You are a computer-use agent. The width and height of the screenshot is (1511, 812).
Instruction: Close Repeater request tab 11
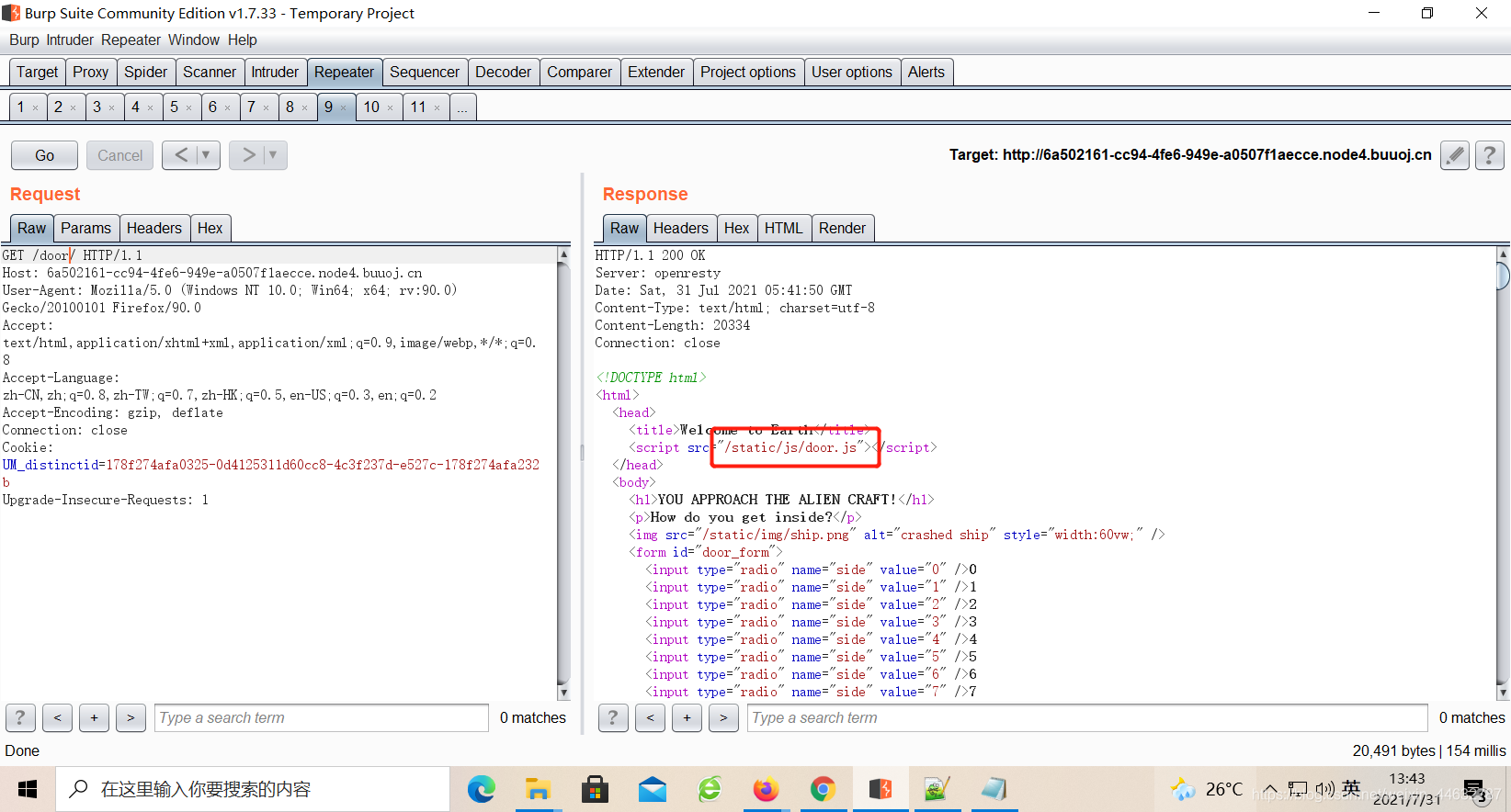pyautogui.click(x=437, y=108)
